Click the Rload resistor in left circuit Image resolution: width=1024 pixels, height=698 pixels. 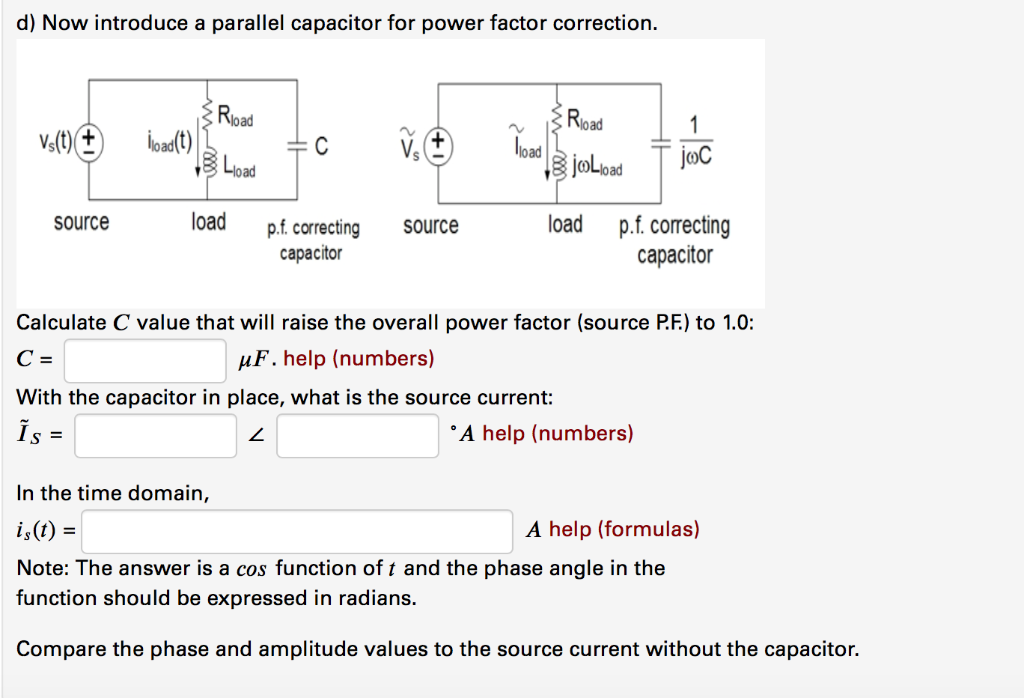(208, 115)
